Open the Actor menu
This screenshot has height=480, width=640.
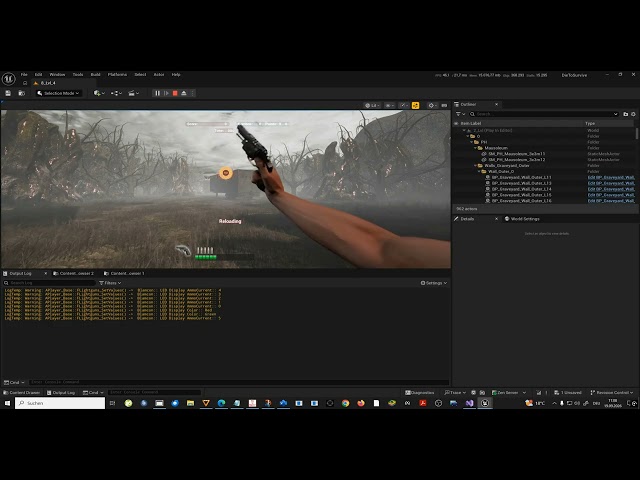[159, 75]
